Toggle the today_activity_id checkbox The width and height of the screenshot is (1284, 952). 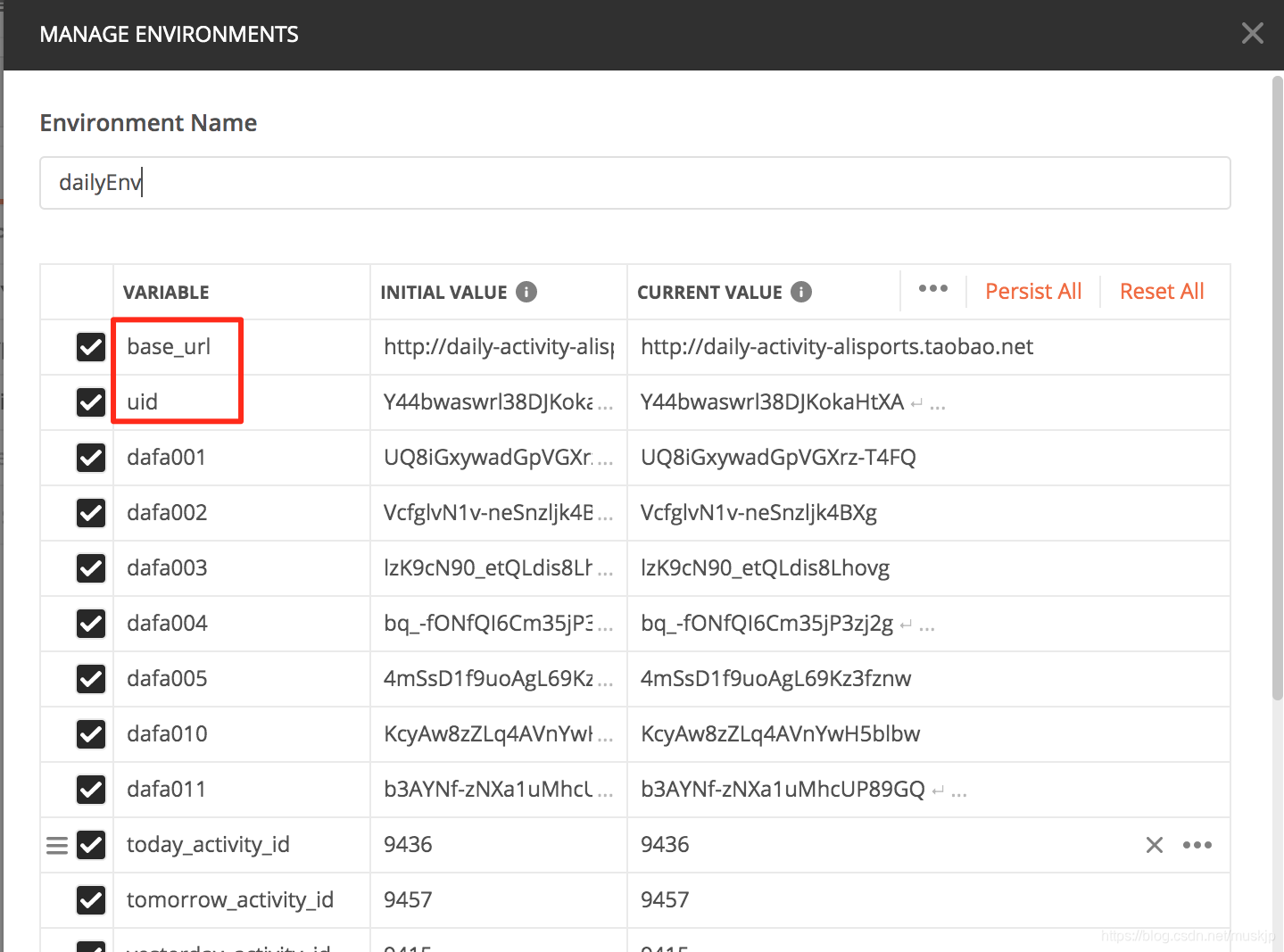pos(91,845)
